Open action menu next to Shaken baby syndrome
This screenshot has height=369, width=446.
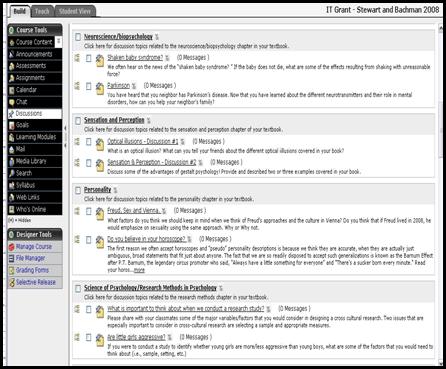(167, 58)
